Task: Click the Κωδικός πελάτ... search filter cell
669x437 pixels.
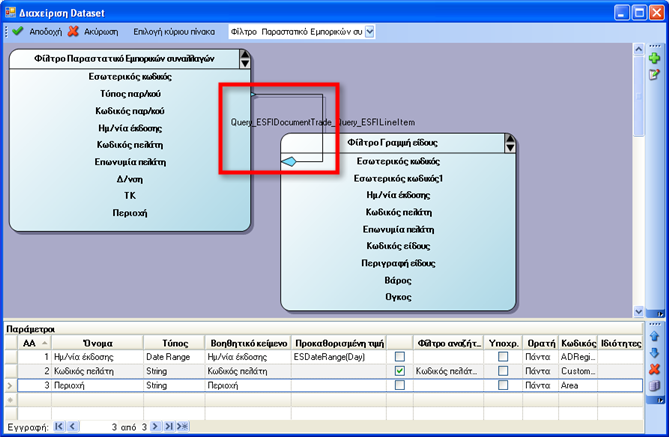Action: (448, 371)
